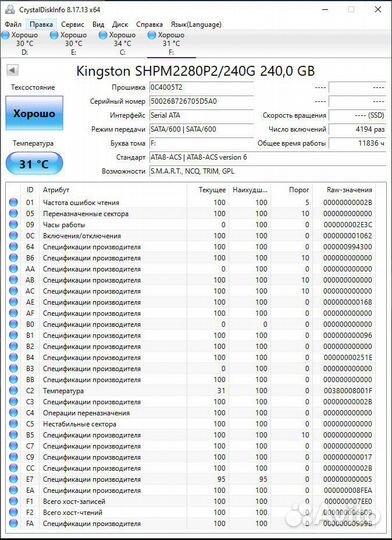Select the Включения/отключения row text

(x=82, y=236)
